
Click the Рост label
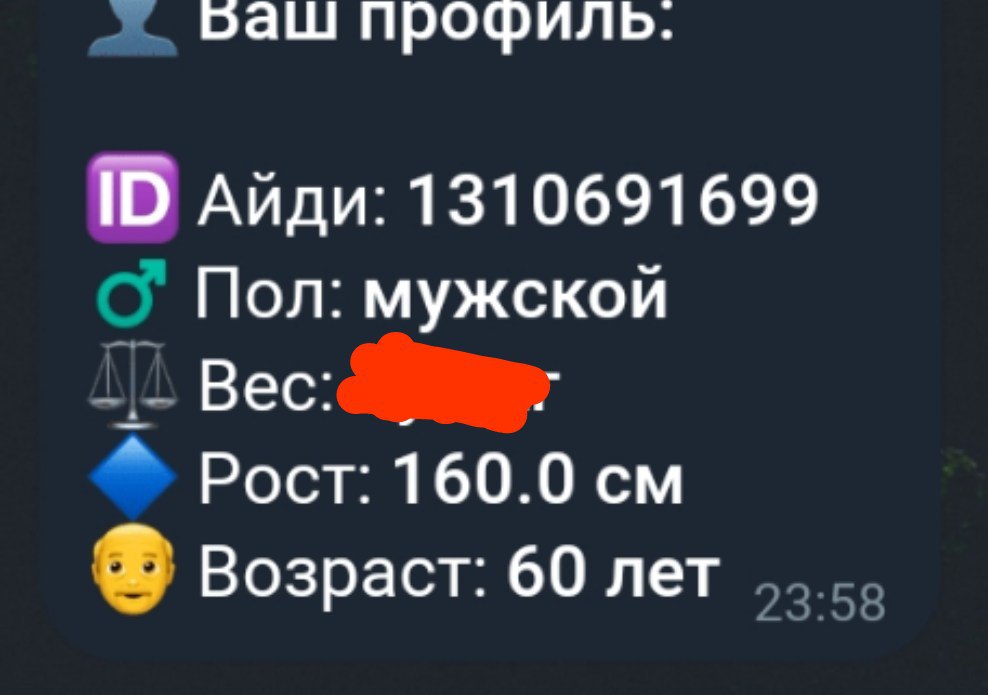pyautogui.click(x=285, y=480)
